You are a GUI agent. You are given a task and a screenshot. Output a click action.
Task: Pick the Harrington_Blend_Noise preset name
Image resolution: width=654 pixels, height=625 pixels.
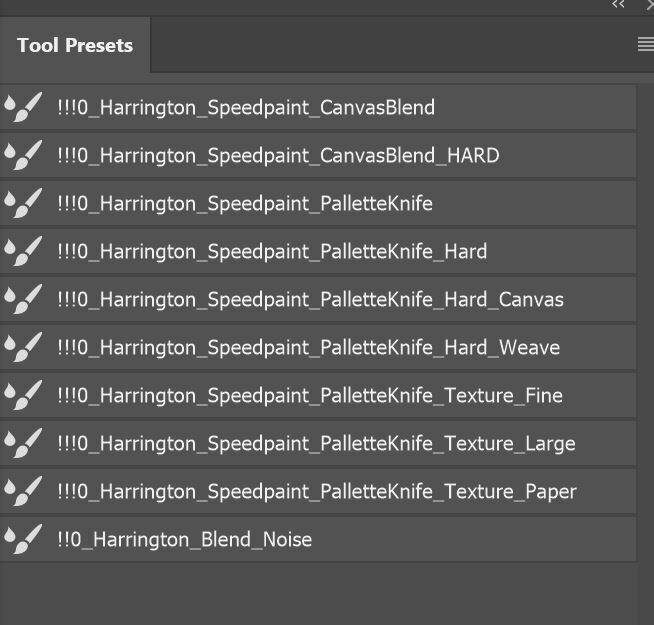point(185,539)
